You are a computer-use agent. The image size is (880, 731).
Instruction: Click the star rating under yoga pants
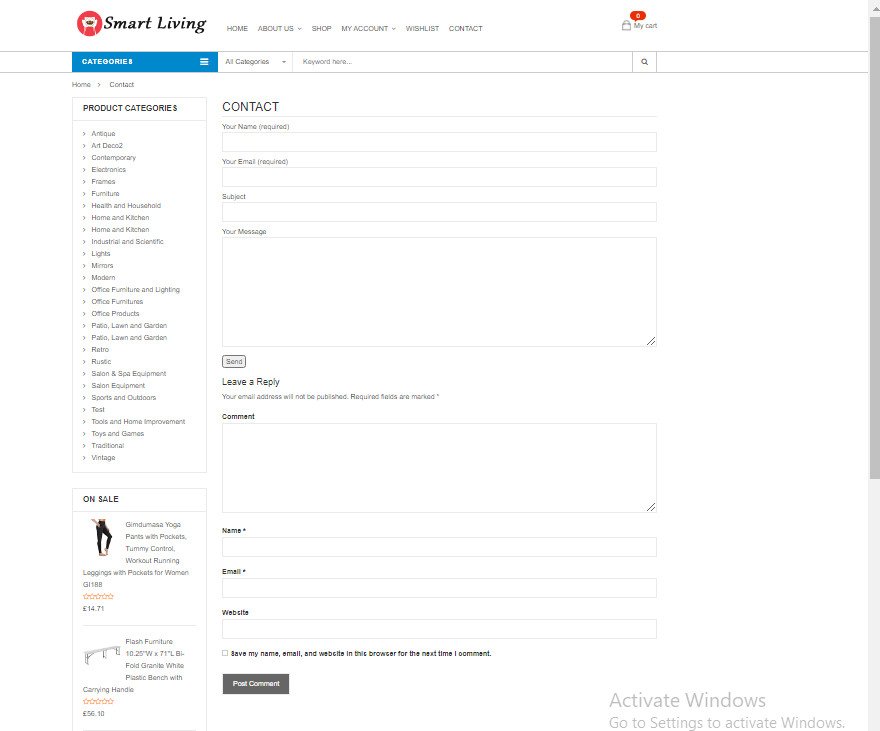click(98, 596)
